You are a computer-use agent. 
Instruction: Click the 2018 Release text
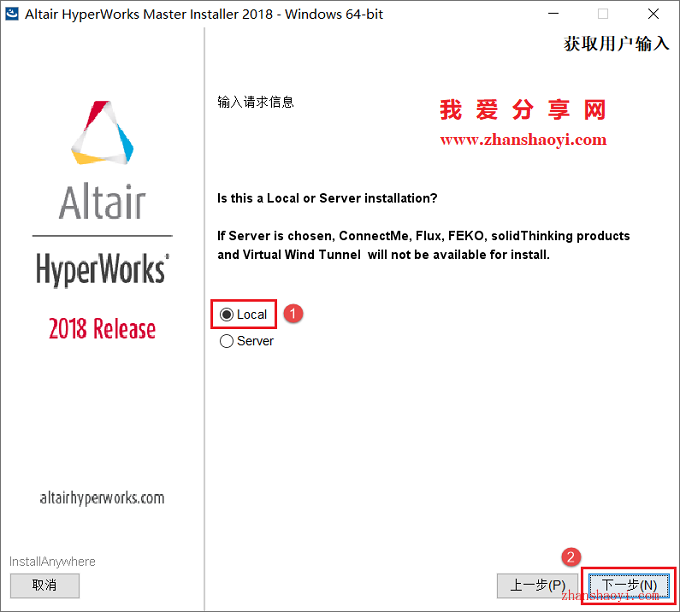pyautogui.click(x=102, y=328)
